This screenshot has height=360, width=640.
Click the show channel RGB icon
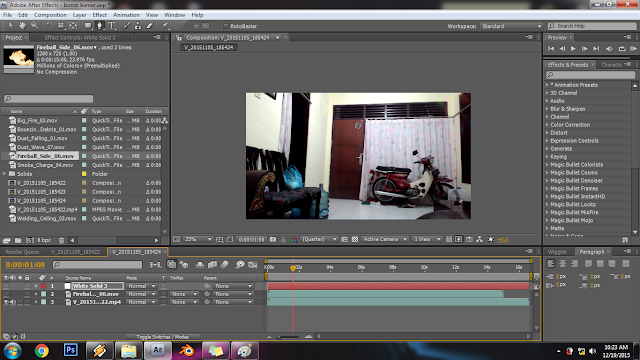[x=293, y=240]
